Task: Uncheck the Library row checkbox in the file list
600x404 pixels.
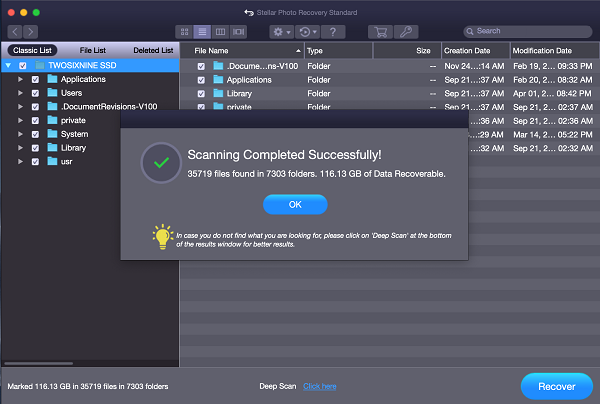Action: tap(201, 94)
